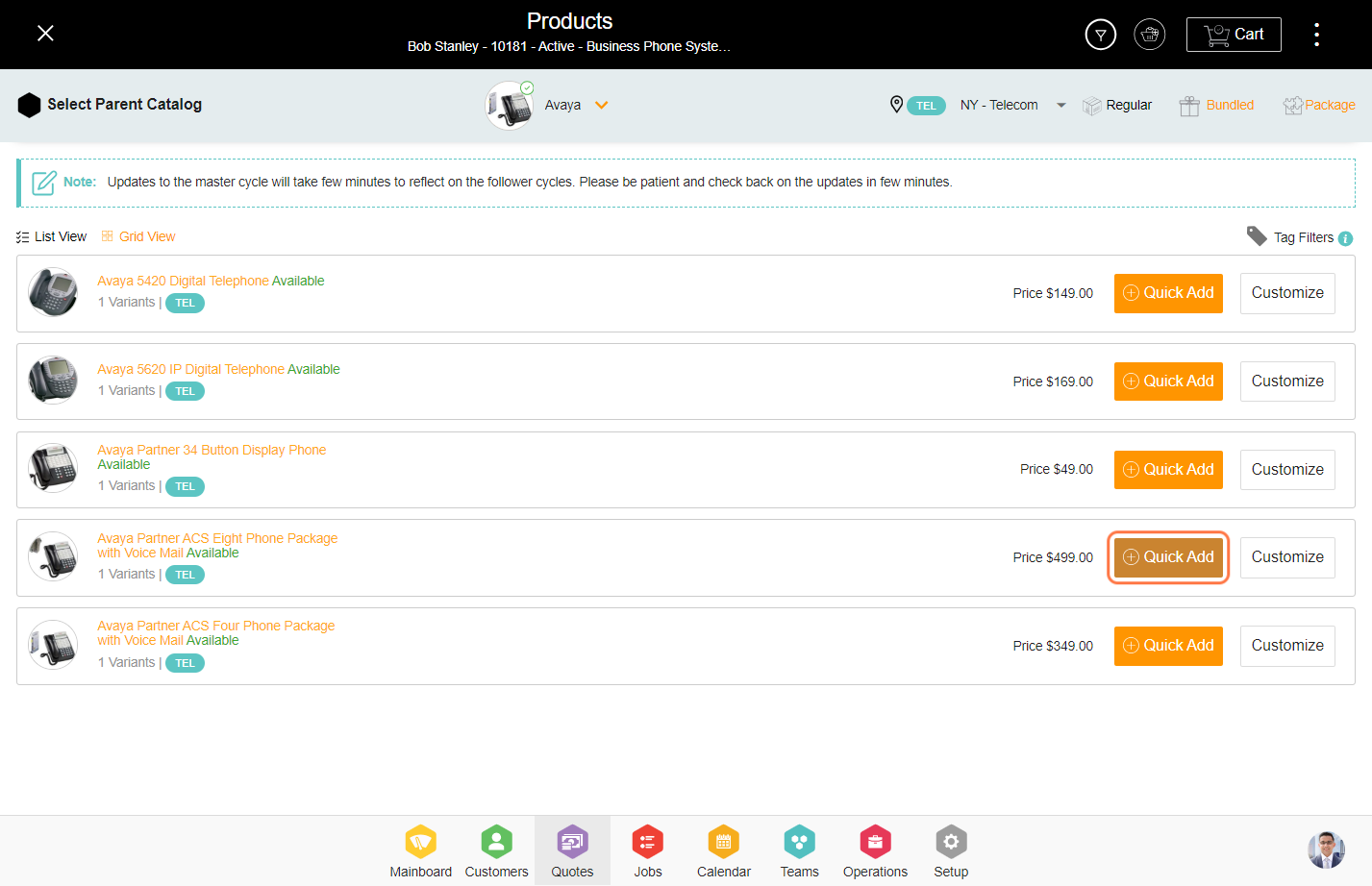Viewport: 1372px width, 886px height.
Task: Click the Price $149.00 text
Action: point(1053,293)
